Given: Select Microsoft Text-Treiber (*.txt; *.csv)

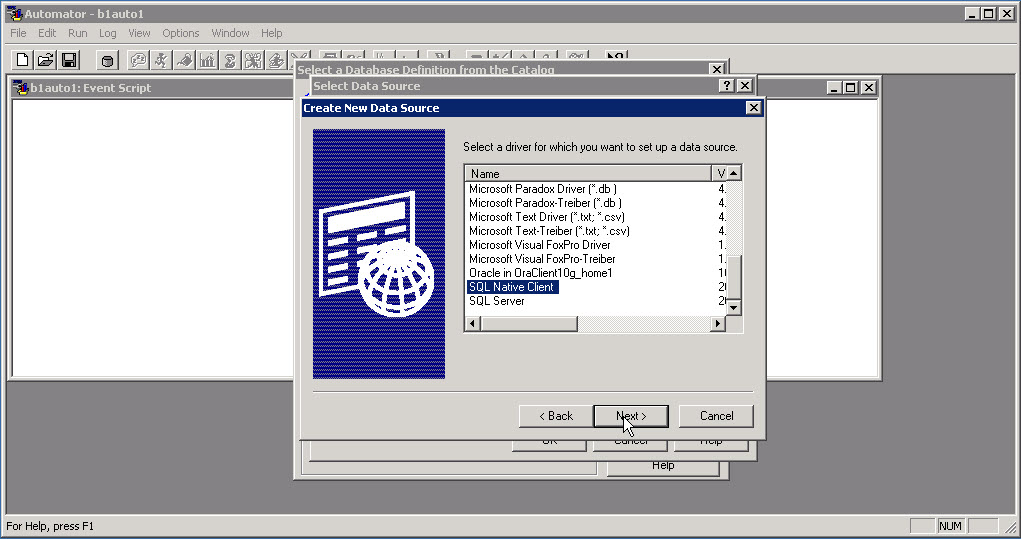Looking at the screenshot, I should (x=549, y=231).
